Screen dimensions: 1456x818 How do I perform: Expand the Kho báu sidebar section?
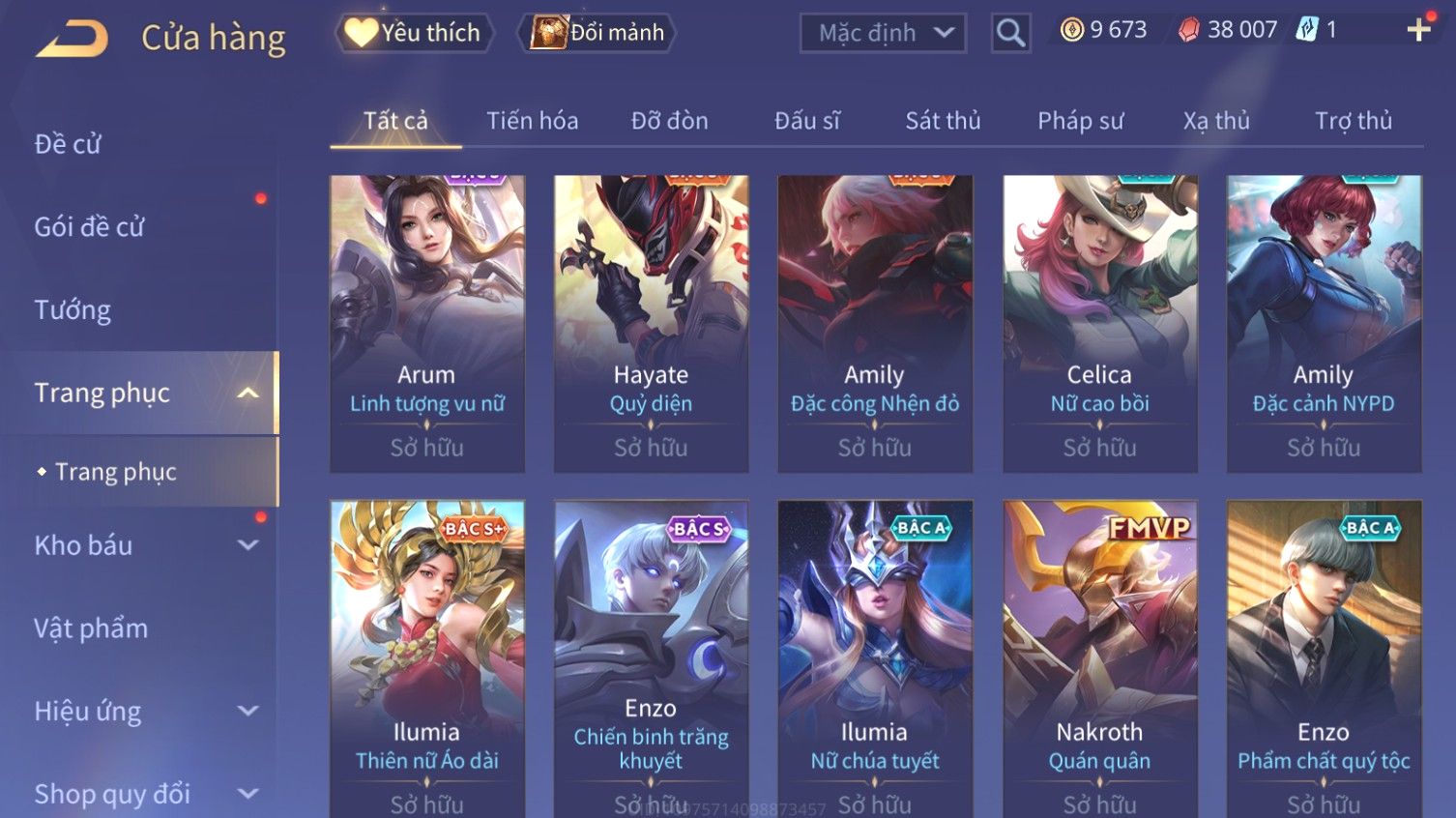pyautogui.click(x=248, y=545)
